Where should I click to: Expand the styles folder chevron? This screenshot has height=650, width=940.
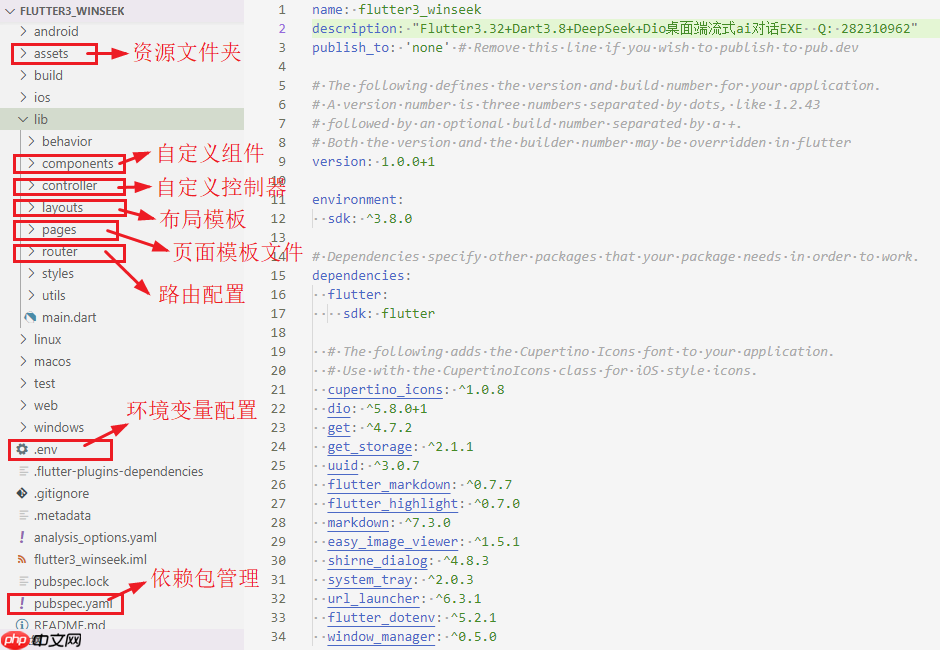(x=31, y=273)
